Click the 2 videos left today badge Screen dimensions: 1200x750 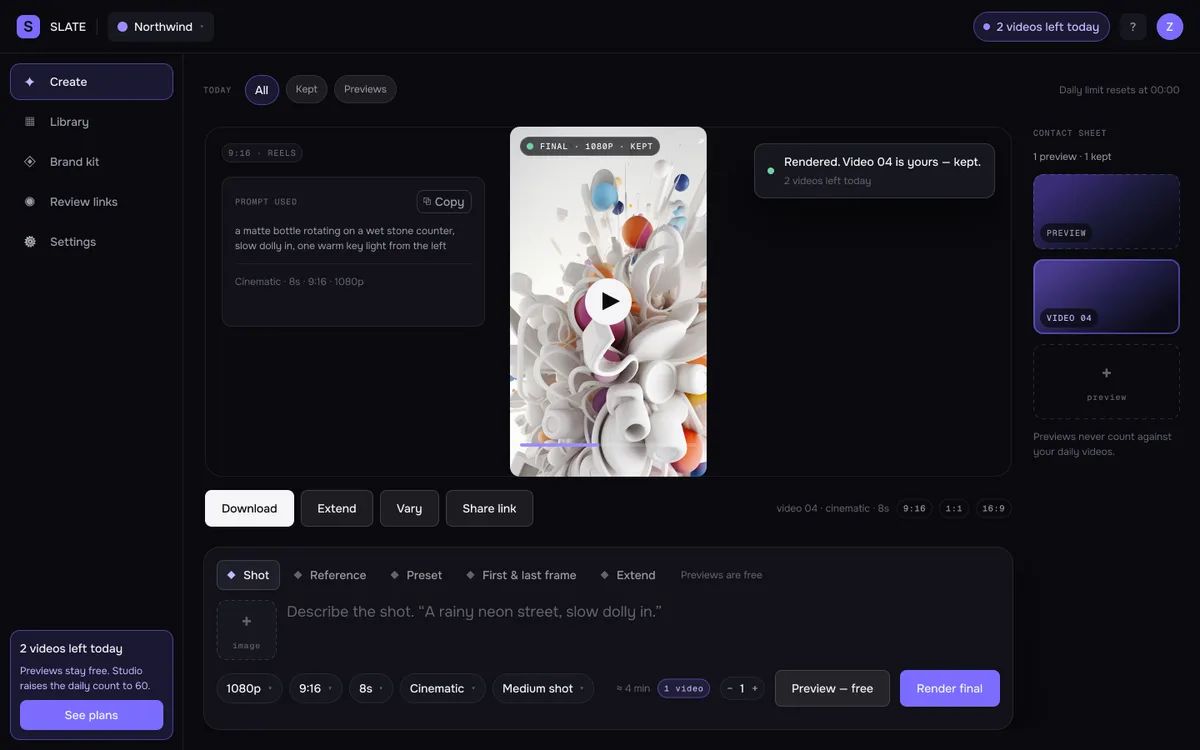[1041, 27]
